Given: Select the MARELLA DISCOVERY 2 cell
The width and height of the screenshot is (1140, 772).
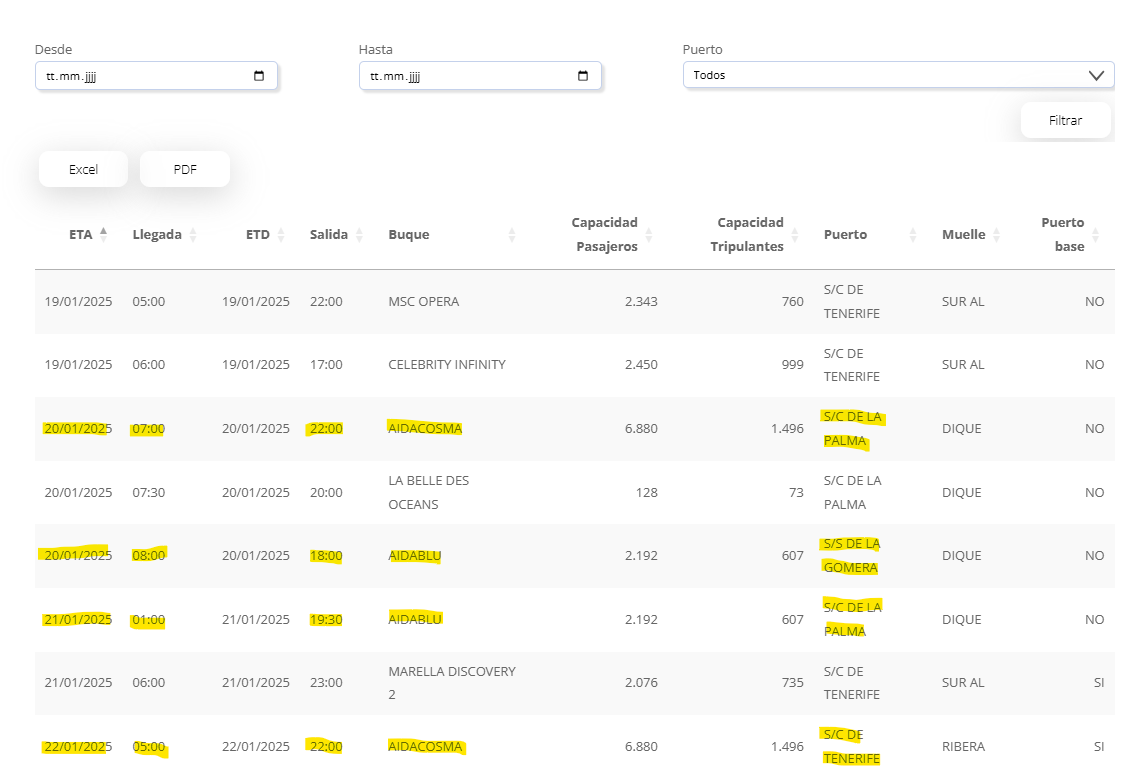Looking at the screenshot, I should point(452,683).
